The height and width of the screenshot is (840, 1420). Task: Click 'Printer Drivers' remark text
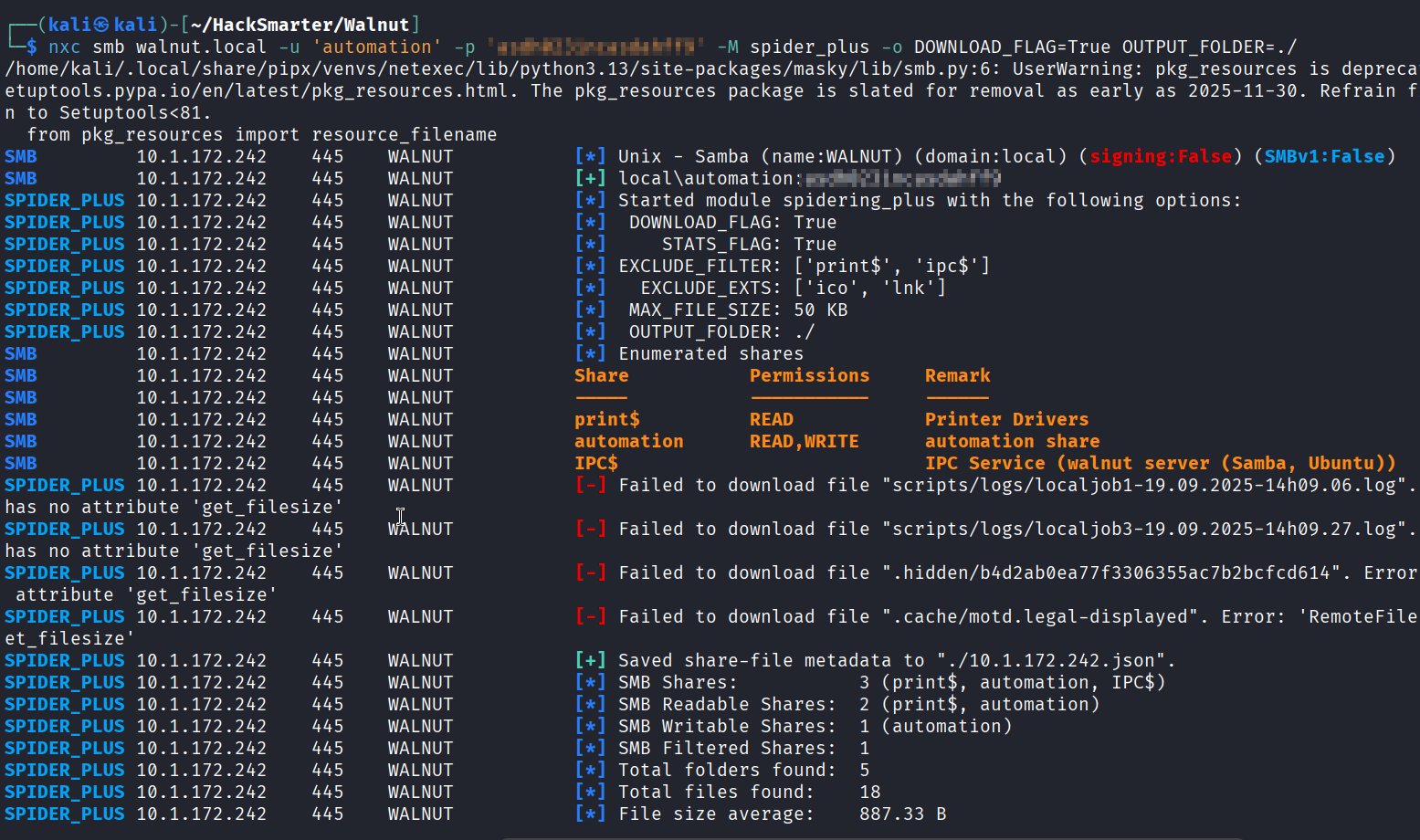(1006, 419)
